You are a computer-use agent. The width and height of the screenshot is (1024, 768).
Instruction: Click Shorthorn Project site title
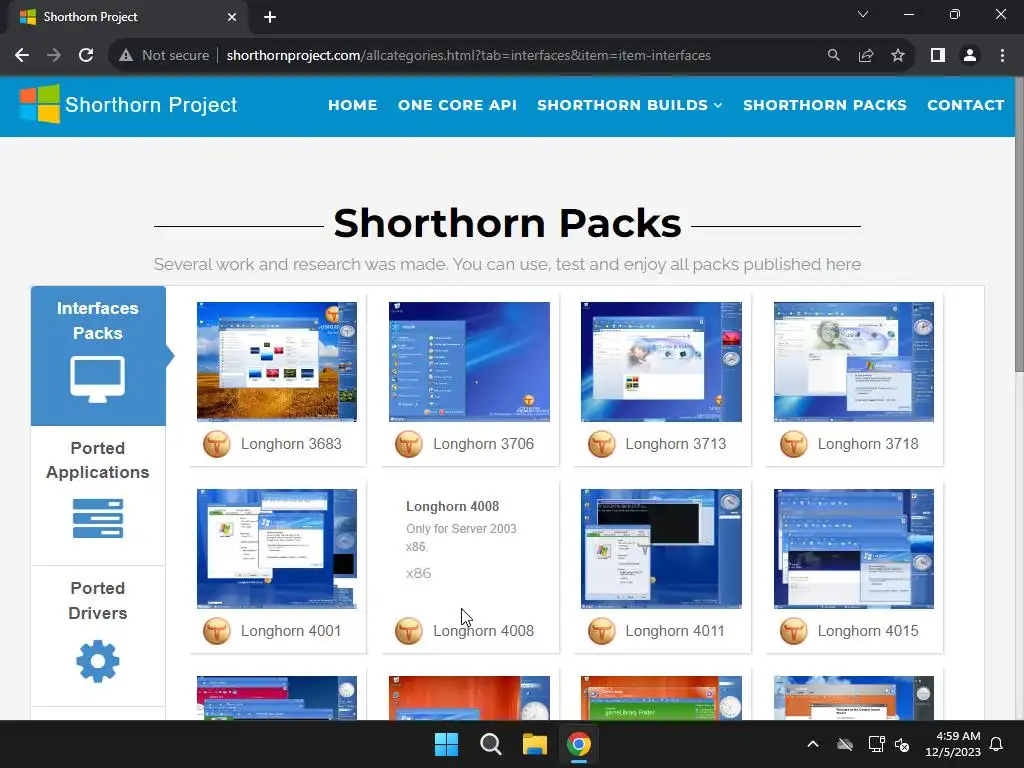[151, 105]
